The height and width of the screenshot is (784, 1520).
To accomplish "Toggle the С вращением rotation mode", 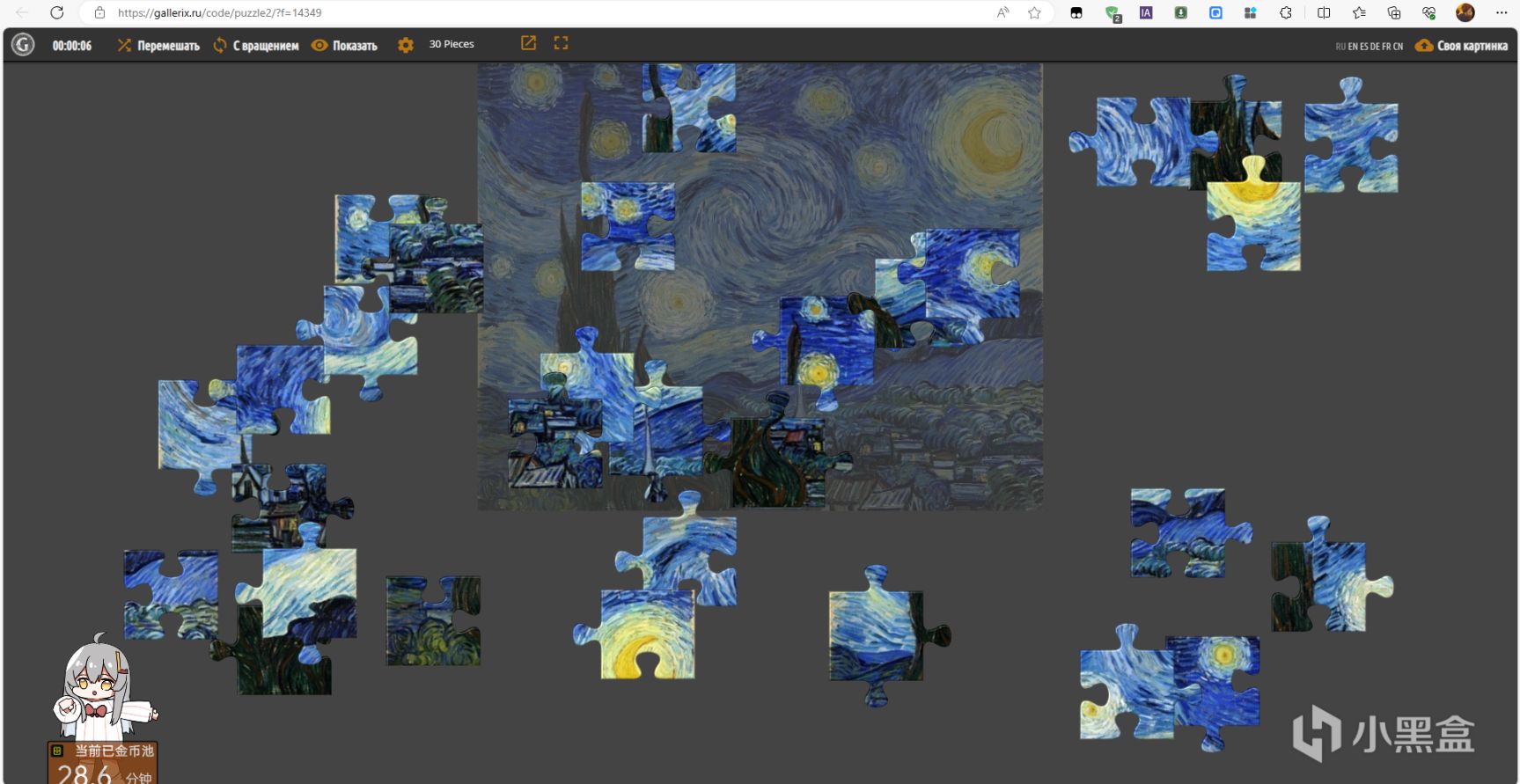I will tap(256, 46).
